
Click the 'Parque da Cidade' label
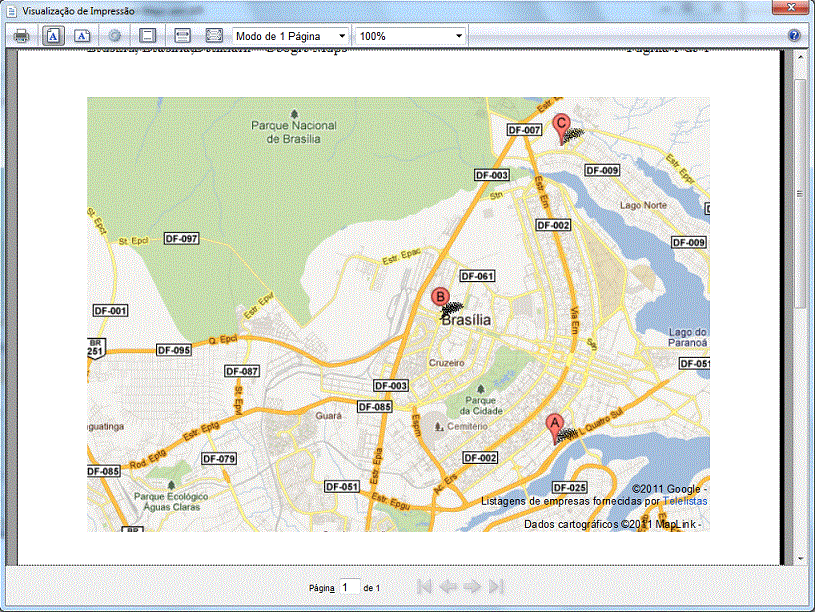481,406
